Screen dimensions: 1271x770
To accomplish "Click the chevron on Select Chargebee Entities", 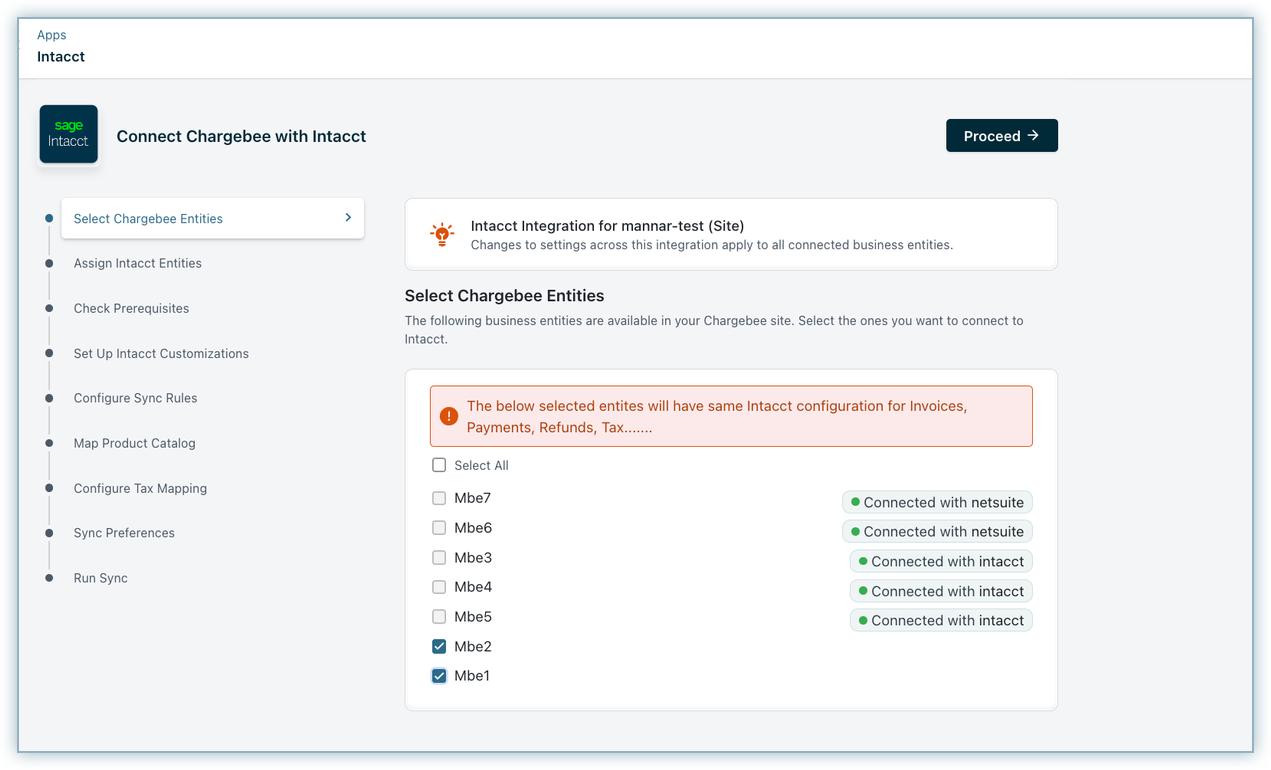I will click(348, 217).
